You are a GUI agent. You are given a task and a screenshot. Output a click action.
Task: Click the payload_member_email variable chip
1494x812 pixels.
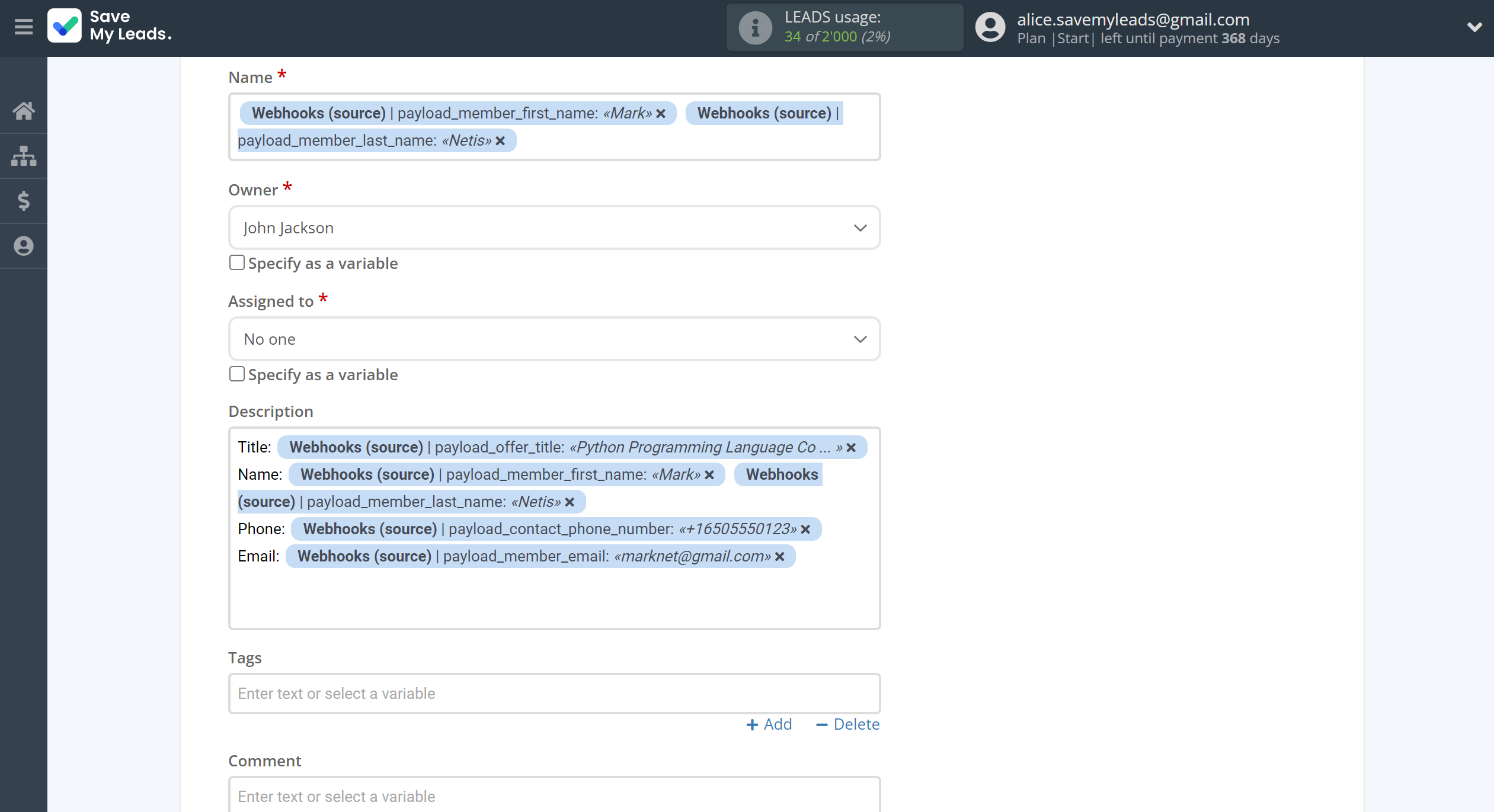[540, 556]
